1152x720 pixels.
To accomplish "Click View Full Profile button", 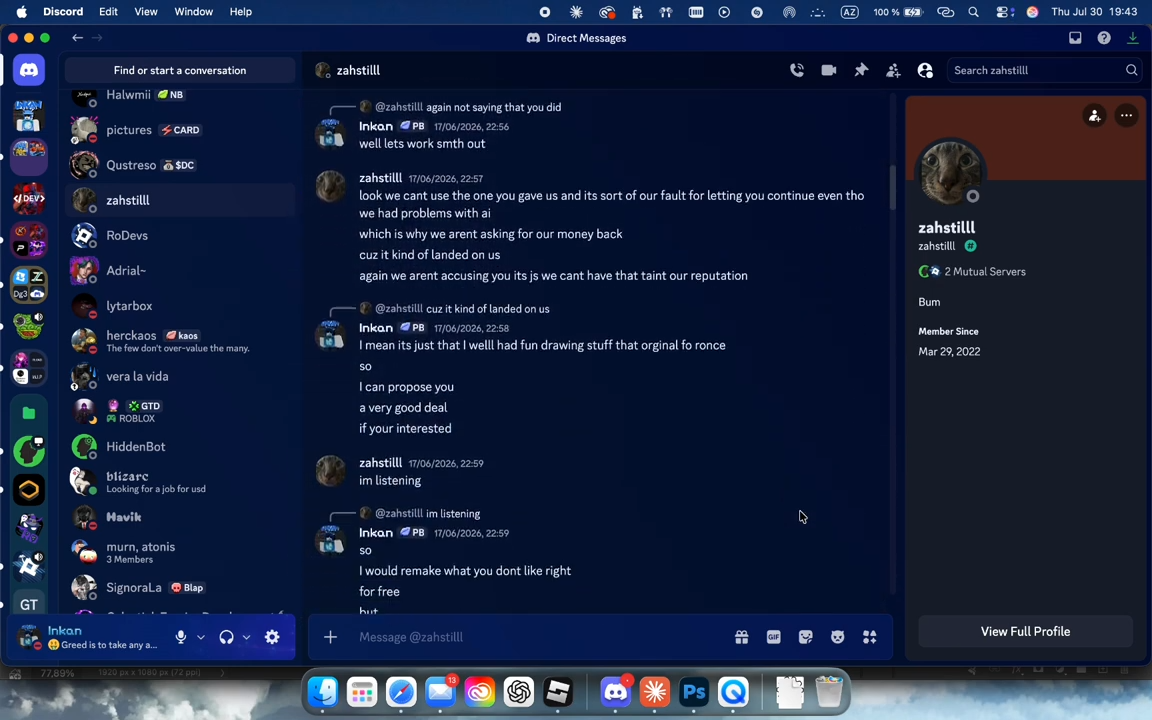I will point(1025,632).
